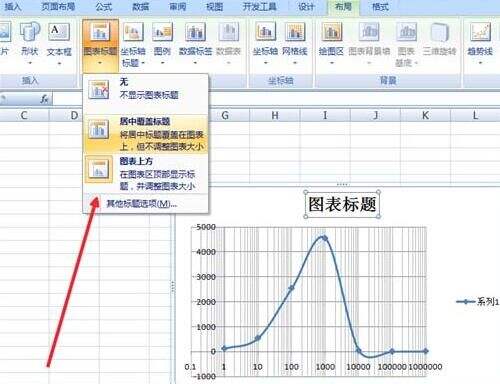Click the 数据标签 (Data Labels) icon
This screenshot has width=500, height=384.
point(195,31)
